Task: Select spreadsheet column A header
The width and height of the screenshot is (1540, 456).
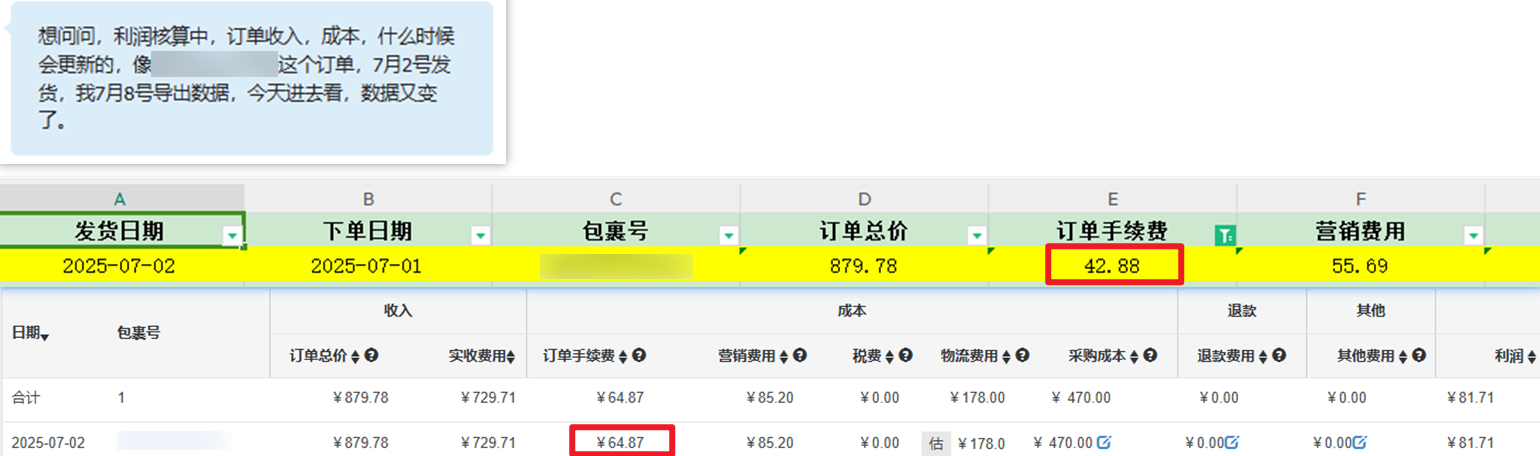Action: (121, 198)
